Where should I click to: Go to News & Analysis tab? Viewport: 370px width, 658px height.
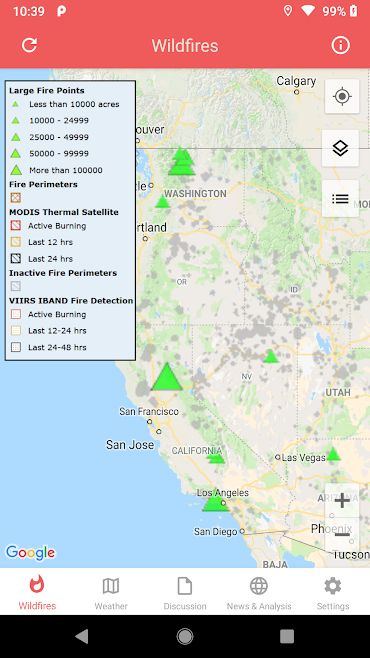[x=259, y=593]
